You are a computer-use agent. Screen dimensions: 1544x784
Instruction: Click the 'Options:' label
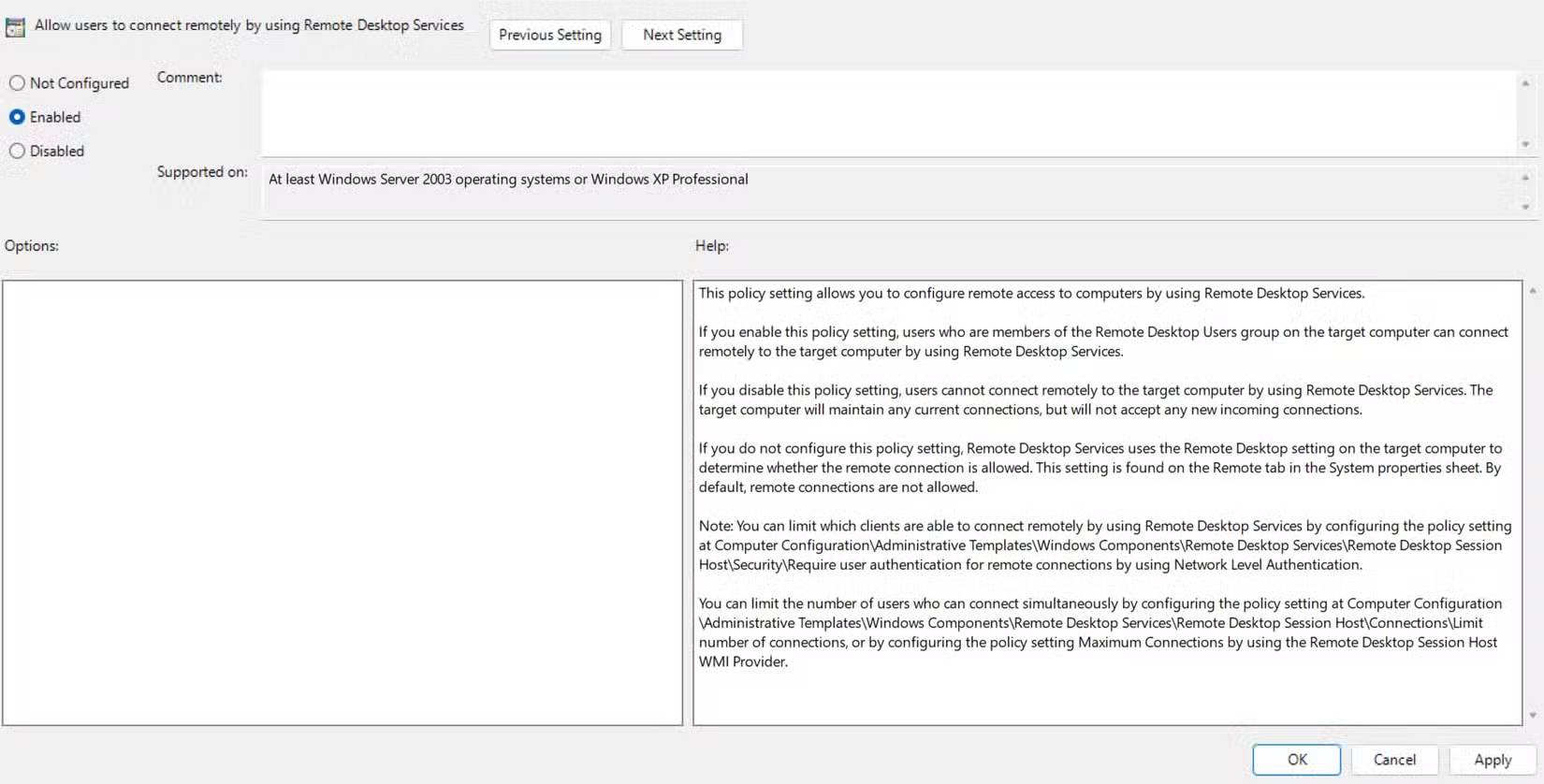coord(32,245)
